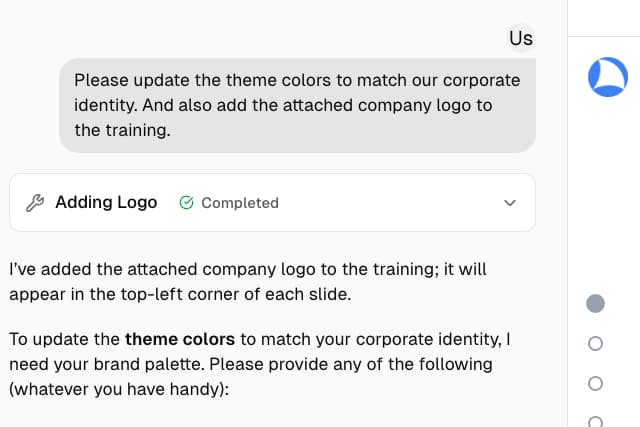Expand the Adding Logo card chevron

point(510,203)
